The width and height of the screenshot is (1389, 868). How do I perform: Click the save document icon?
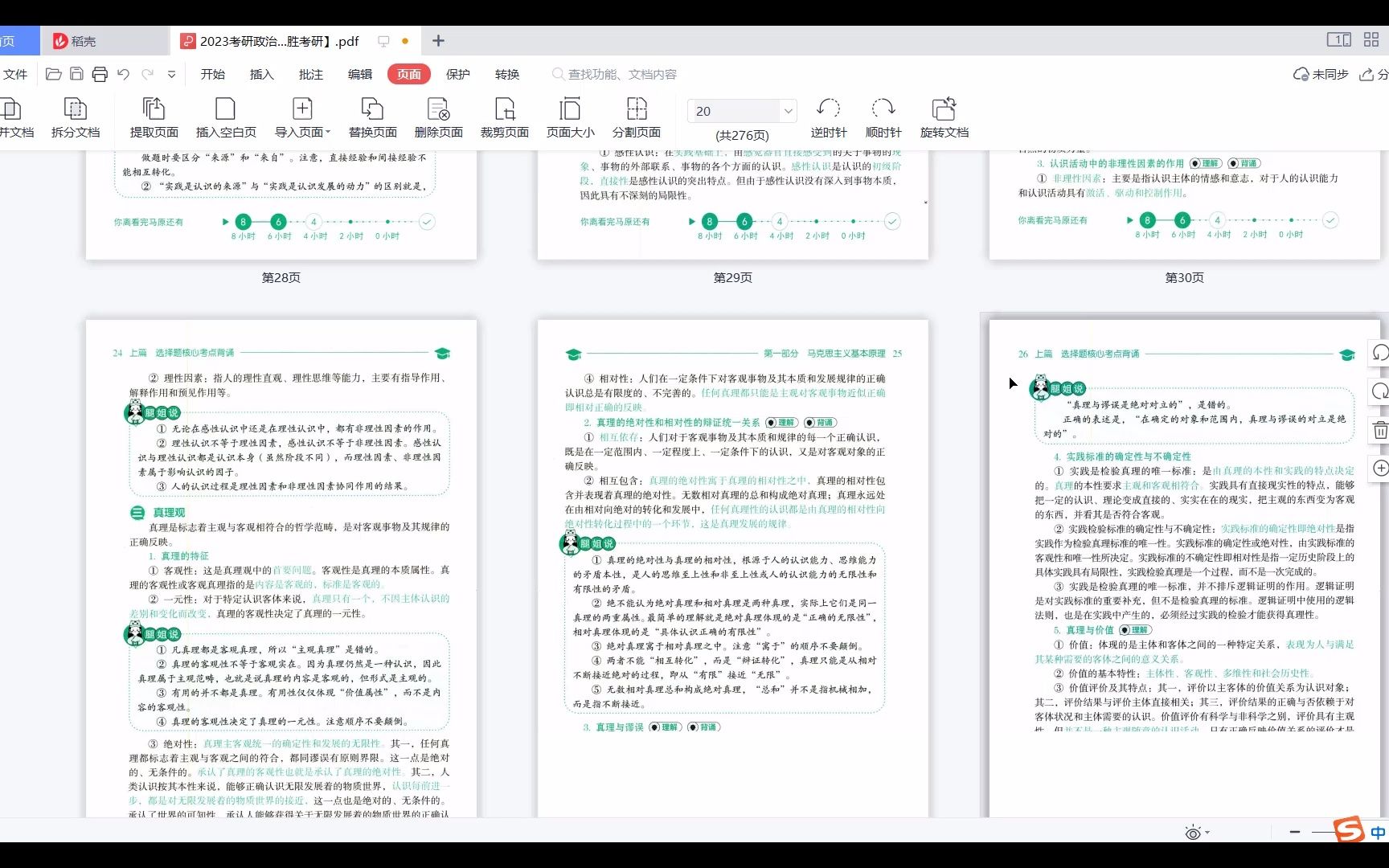click(x=76, y=74)
